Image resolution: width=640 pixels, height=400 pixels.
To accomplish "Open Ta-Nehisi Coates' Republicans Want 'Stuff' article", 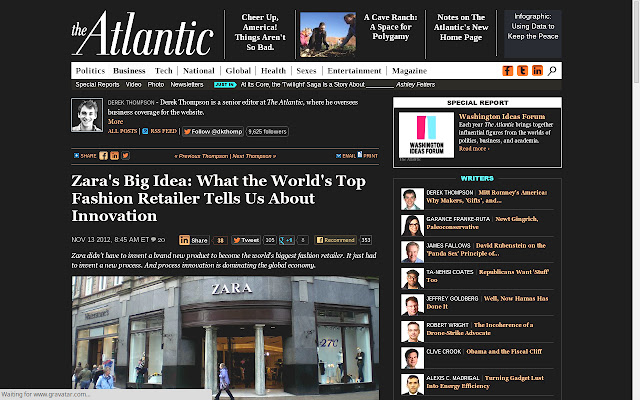I will tap(487, 276).
